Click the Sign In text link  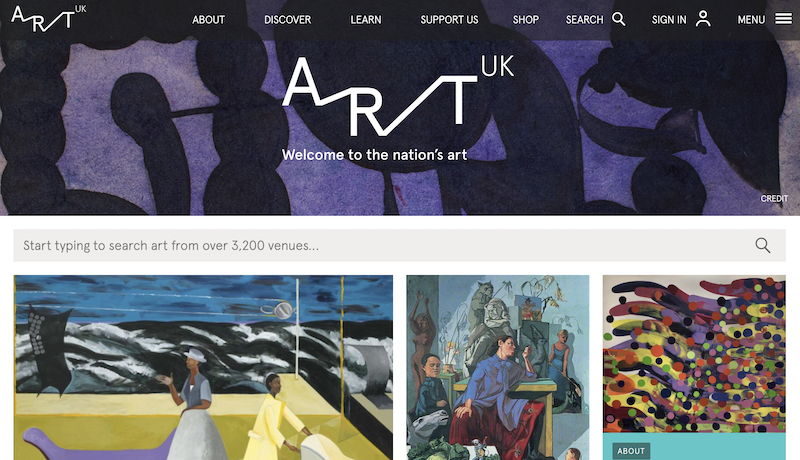[x=669, y=19]
